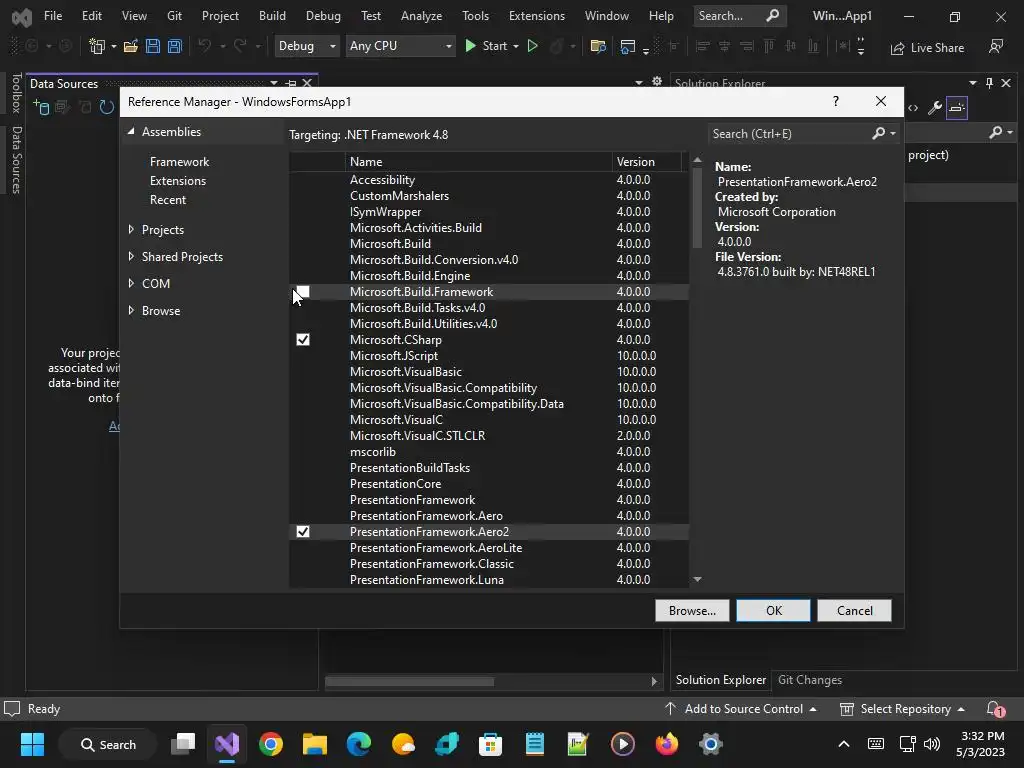Image resolution: width=1024 pixels, height=768 pixels.
Task: Open Microsoft Edge from the taskbar
Action: 359,744
